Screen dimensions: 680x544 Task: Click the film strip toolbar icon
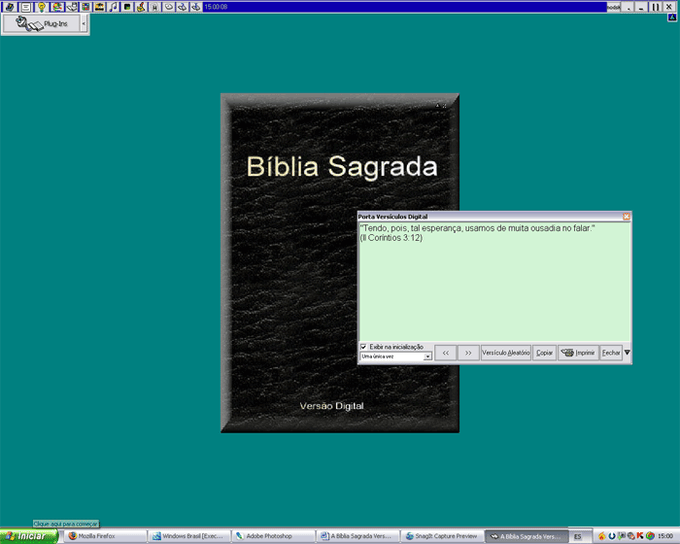[x=99, y=7]
